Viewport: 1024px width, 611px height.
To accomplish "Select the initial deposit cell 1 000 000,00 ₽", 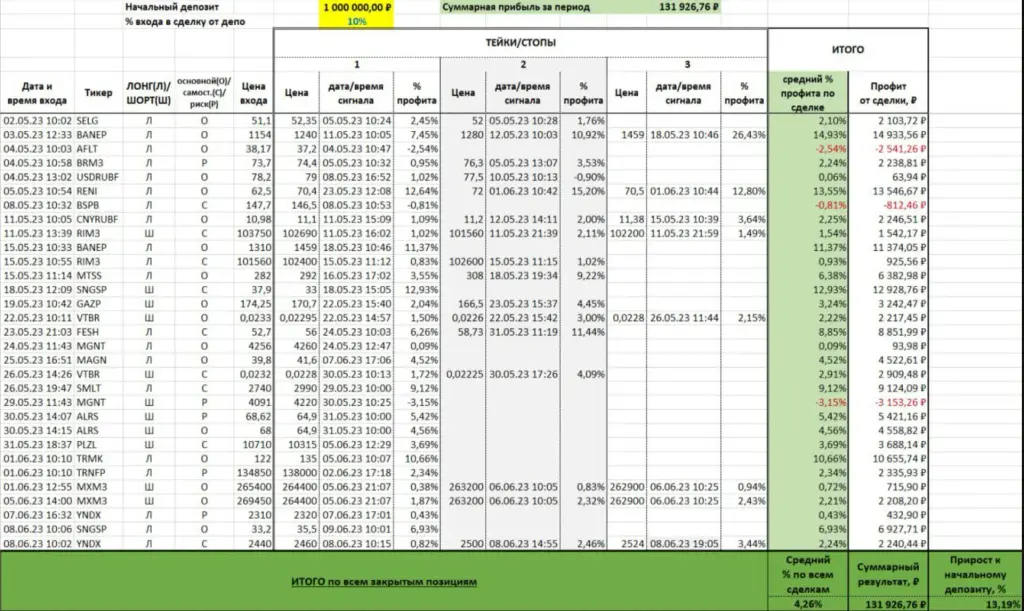I will [356, 7].
